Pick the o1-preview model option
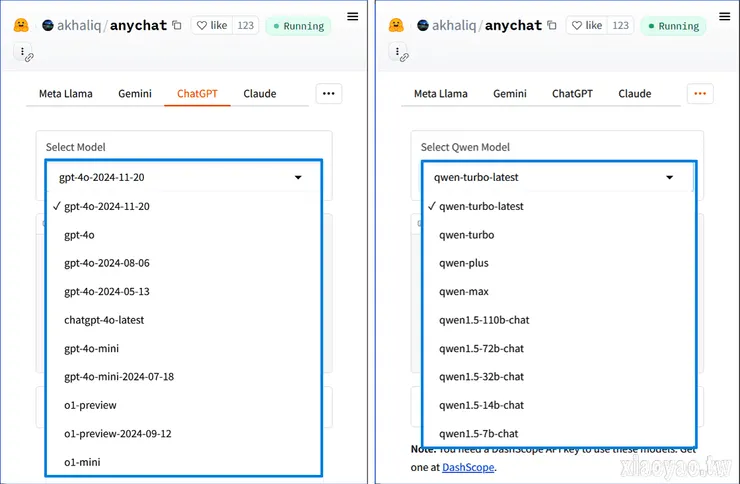The width and height of the screenshot is (740, 484). 184,405
